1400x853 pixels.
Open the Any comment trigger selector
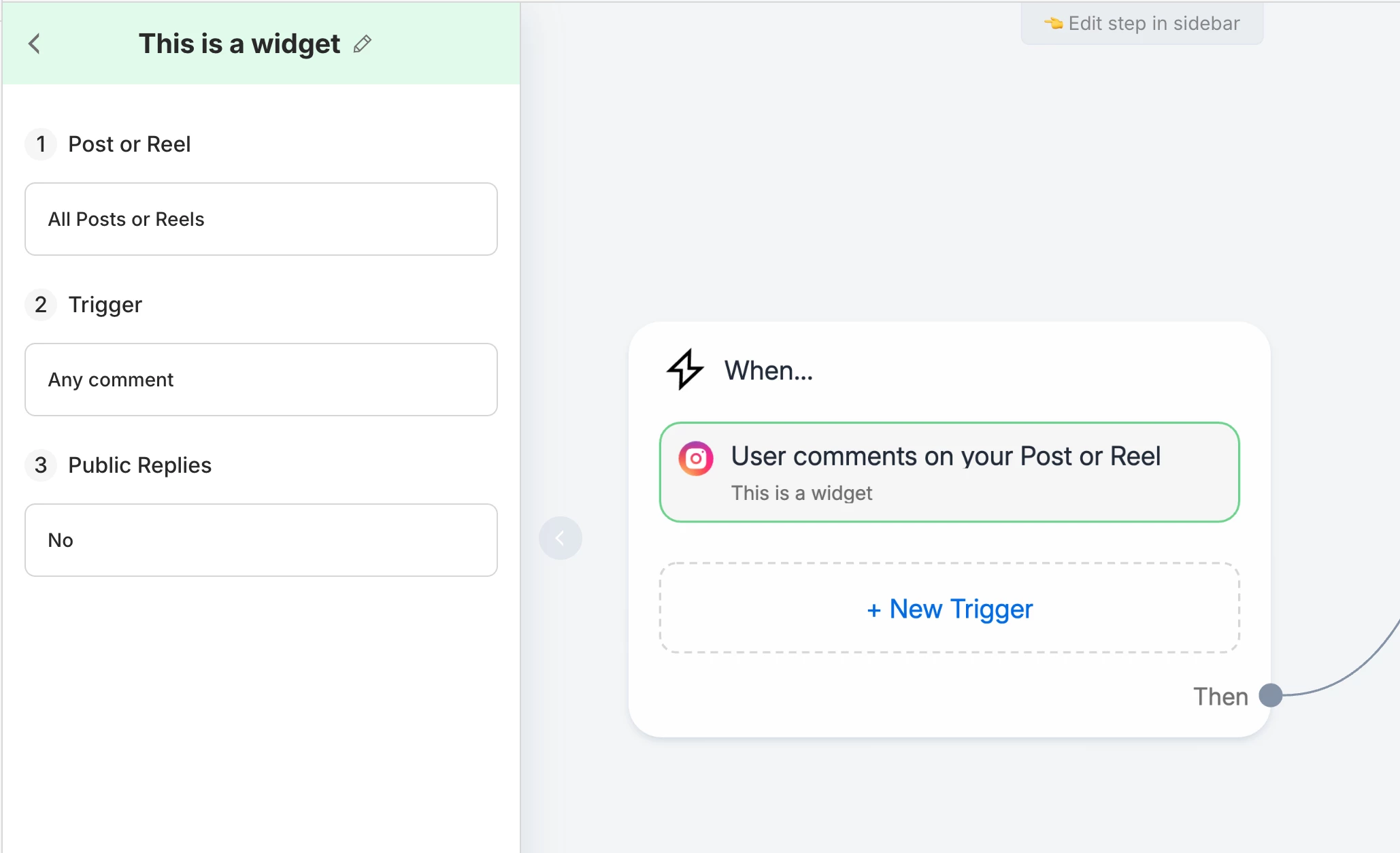tap(261, 380)
